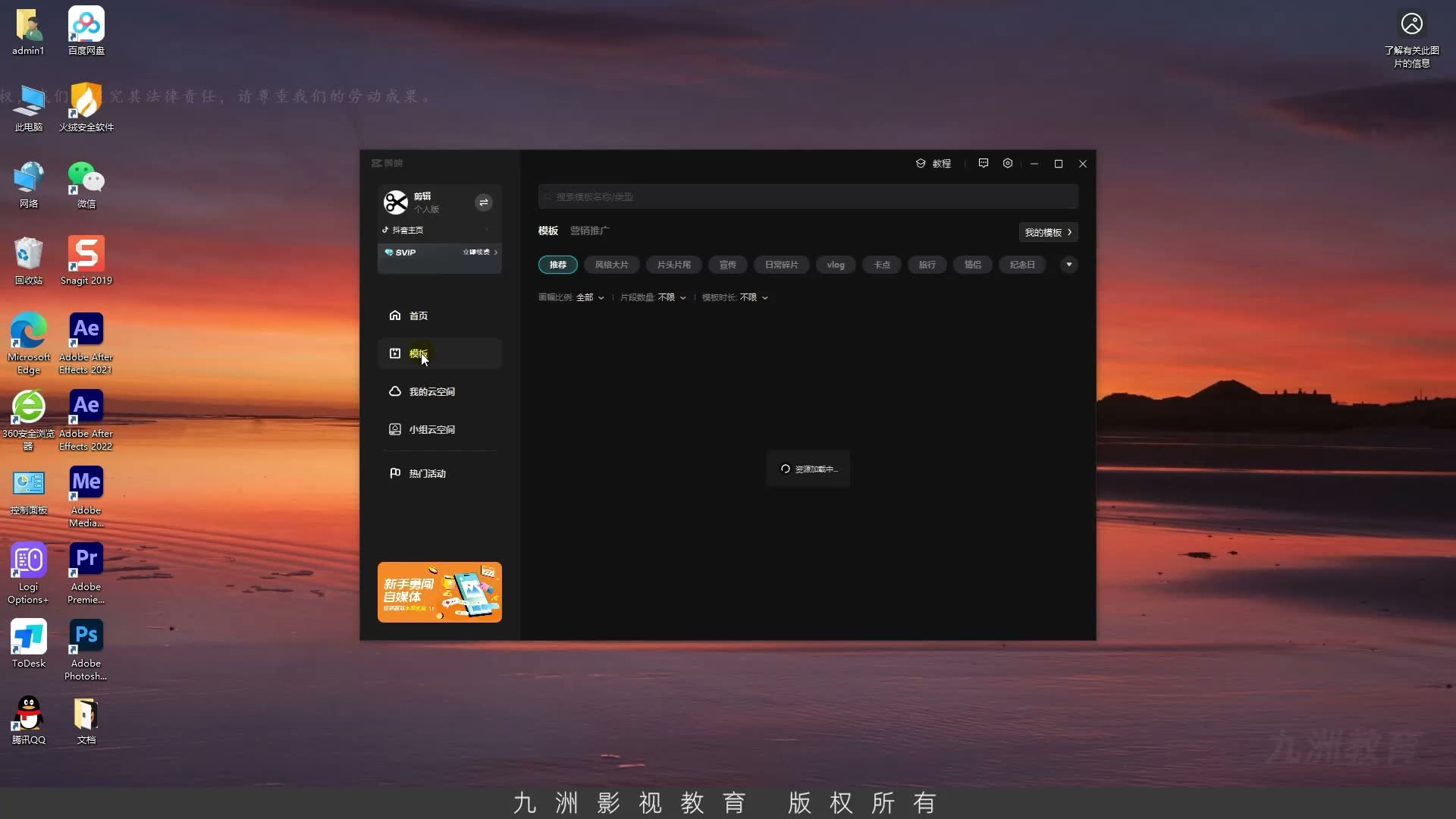Click Adobe After Effects 2022 icon
The height and width of the screenshot is (819, 1456).
click(86, 420)
